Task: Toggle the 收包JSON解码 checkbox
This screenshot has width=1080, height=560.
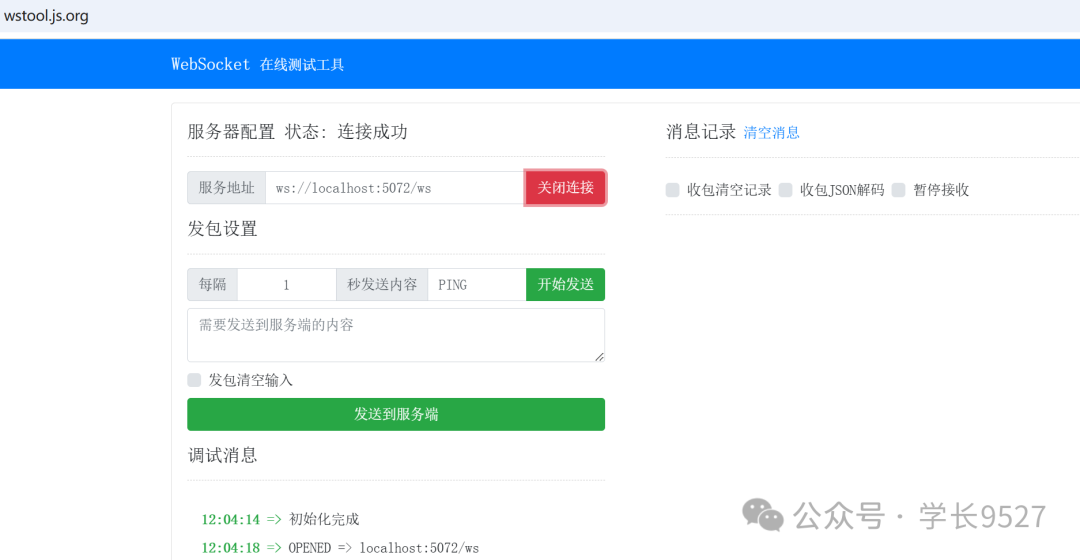Action: [786, 190]
